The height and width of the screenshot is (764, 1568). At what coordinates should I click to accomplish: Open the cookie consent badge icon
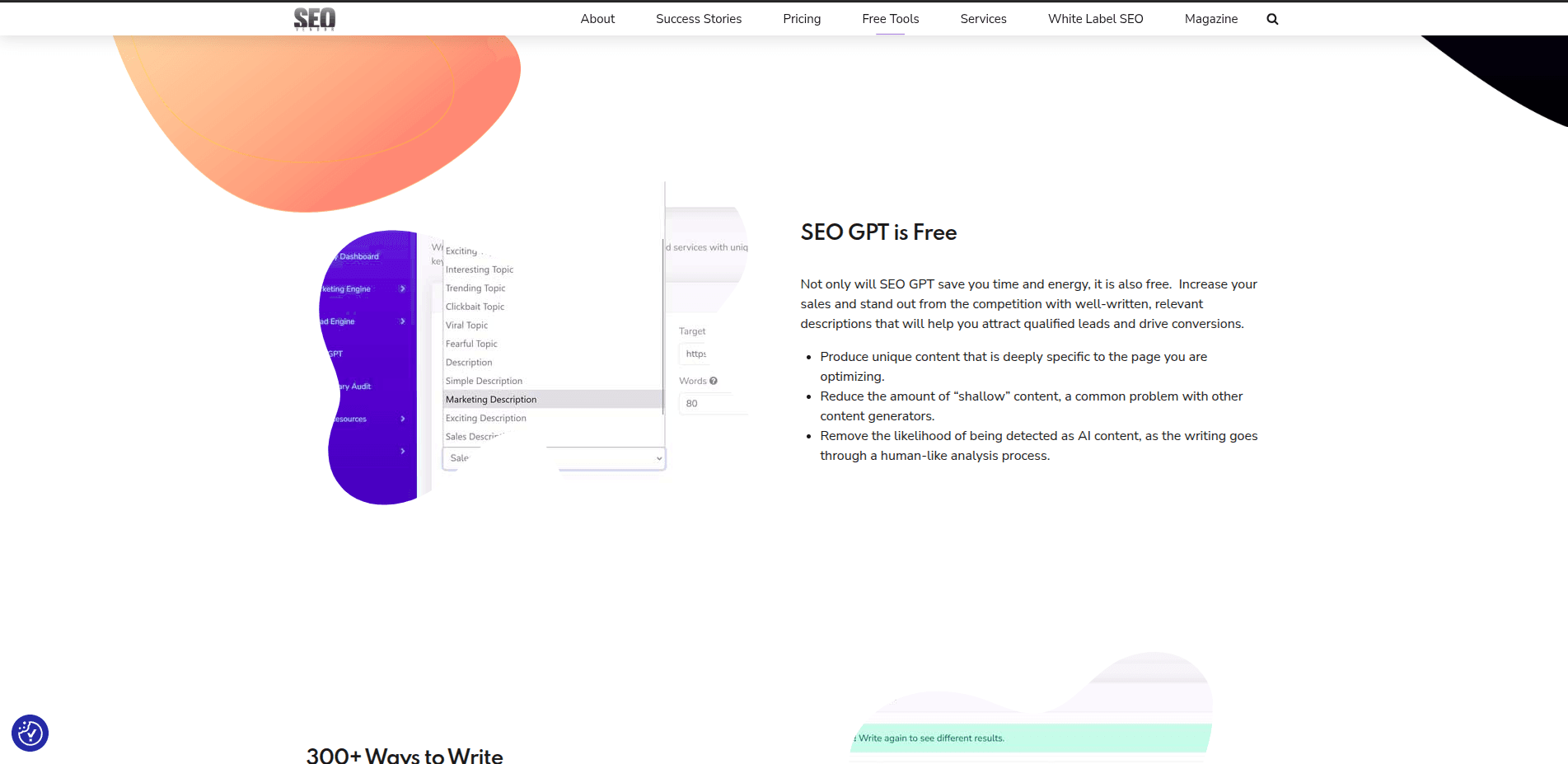(30, 733)
